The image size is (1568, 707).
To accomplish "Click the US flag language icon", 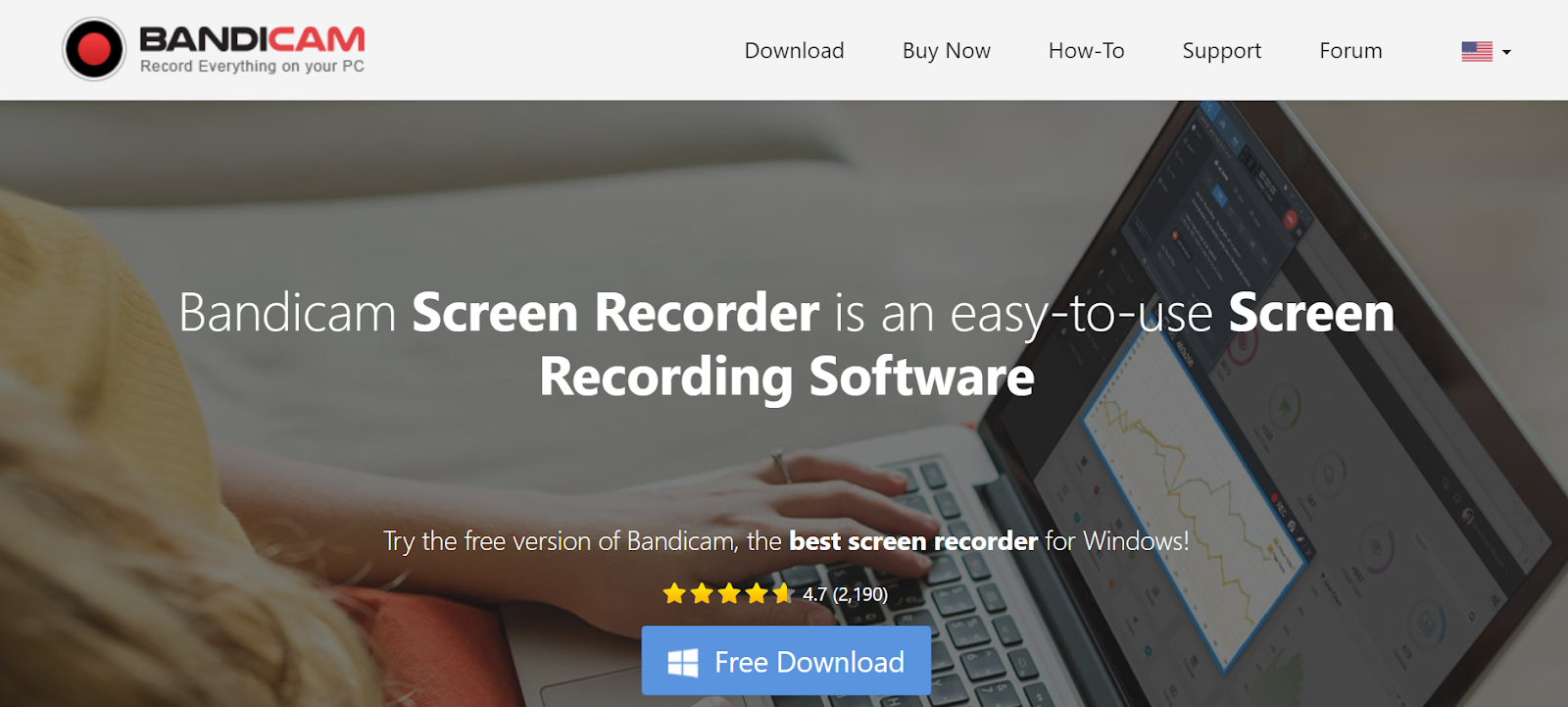I will [1476, 51].
